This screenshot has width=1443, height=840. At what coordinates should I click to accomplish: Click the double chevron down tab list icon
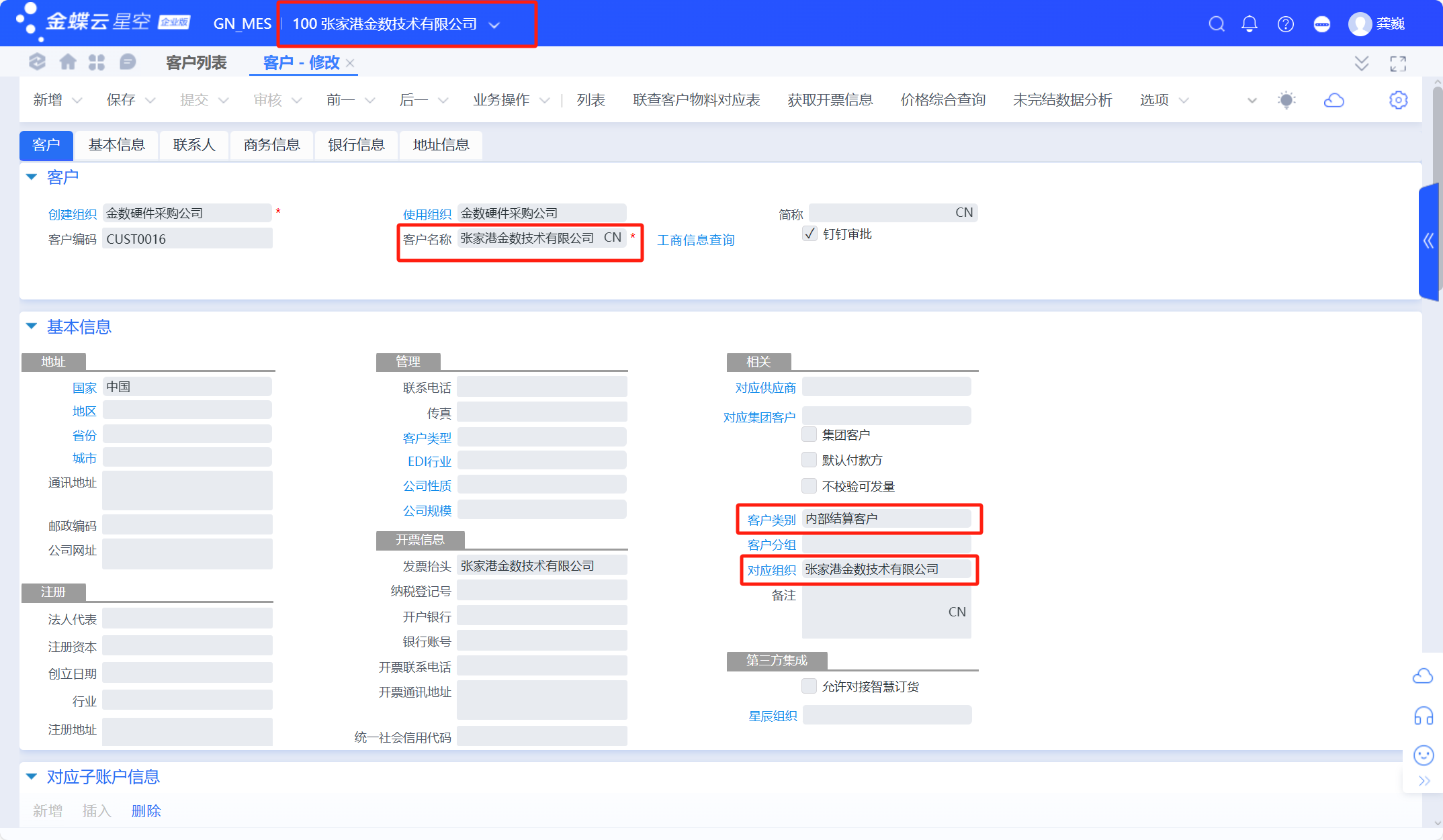[x=1362, y=64]
